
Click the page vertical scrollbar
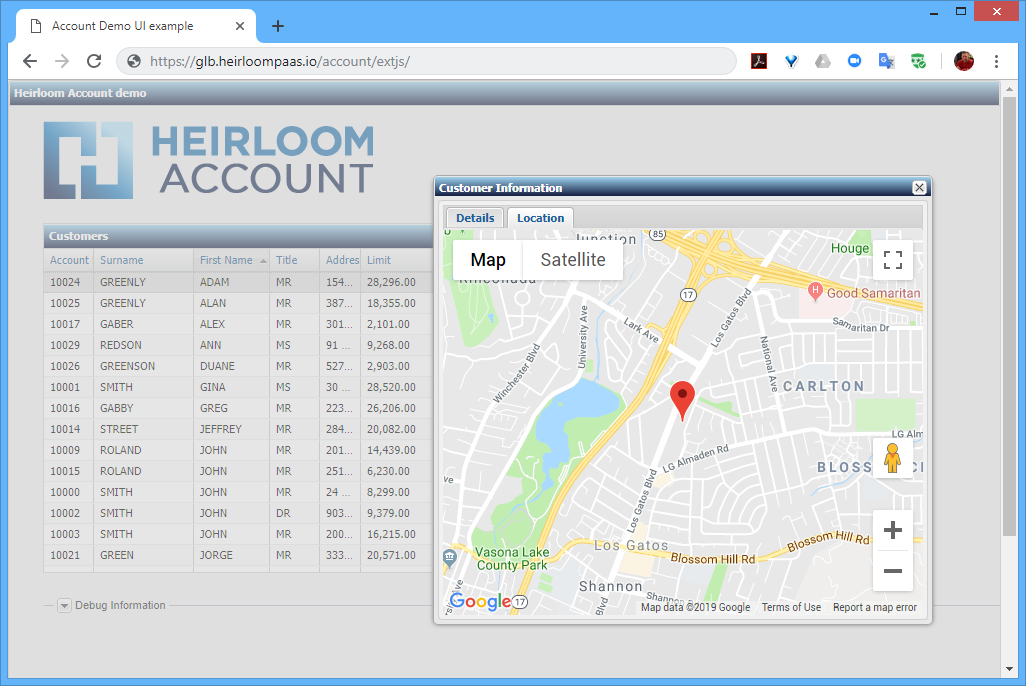pos(1009,316)
